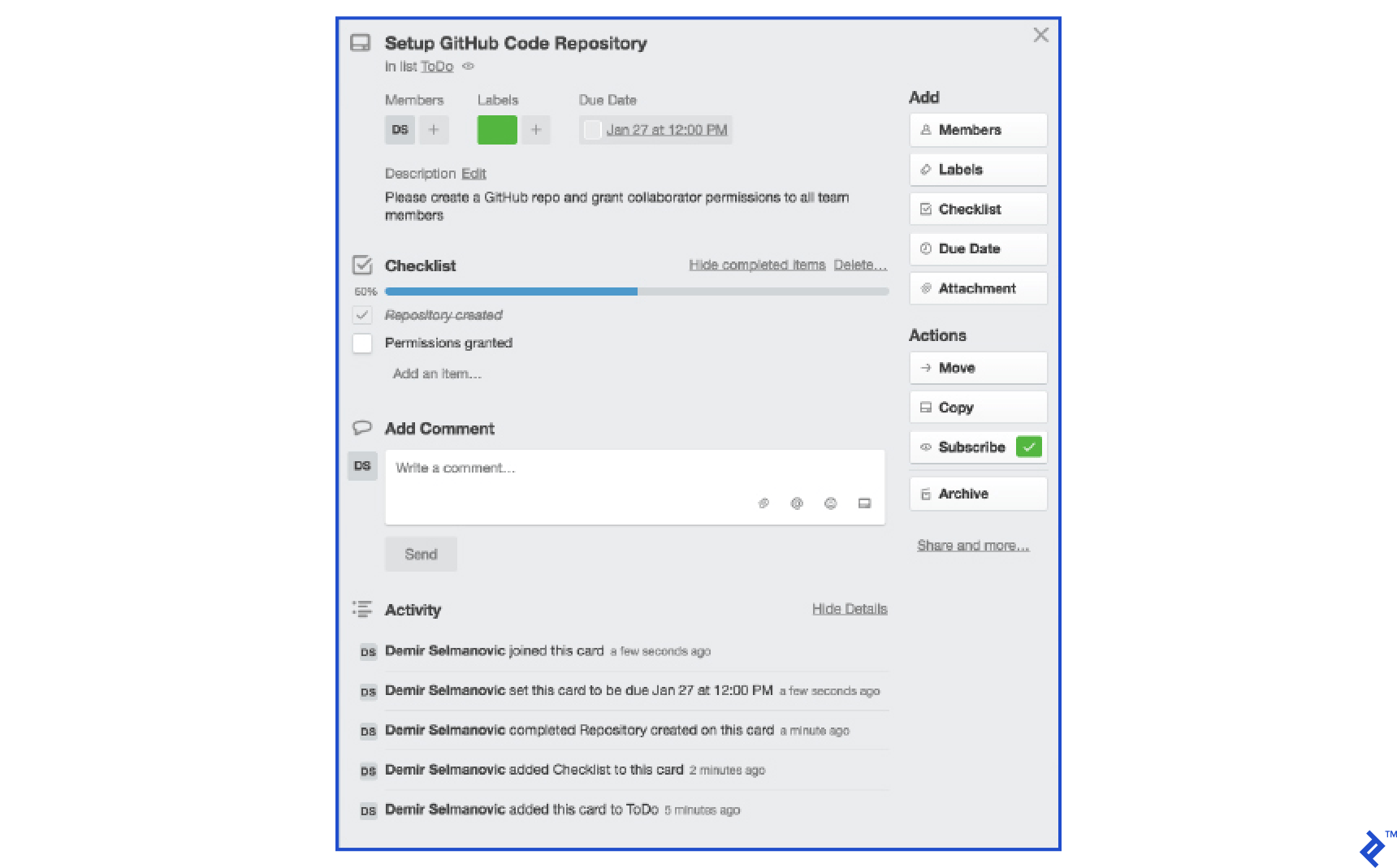
Task: Collapse activity details via Hide Details
Action: pyautogui.click(x=850, y=608)
